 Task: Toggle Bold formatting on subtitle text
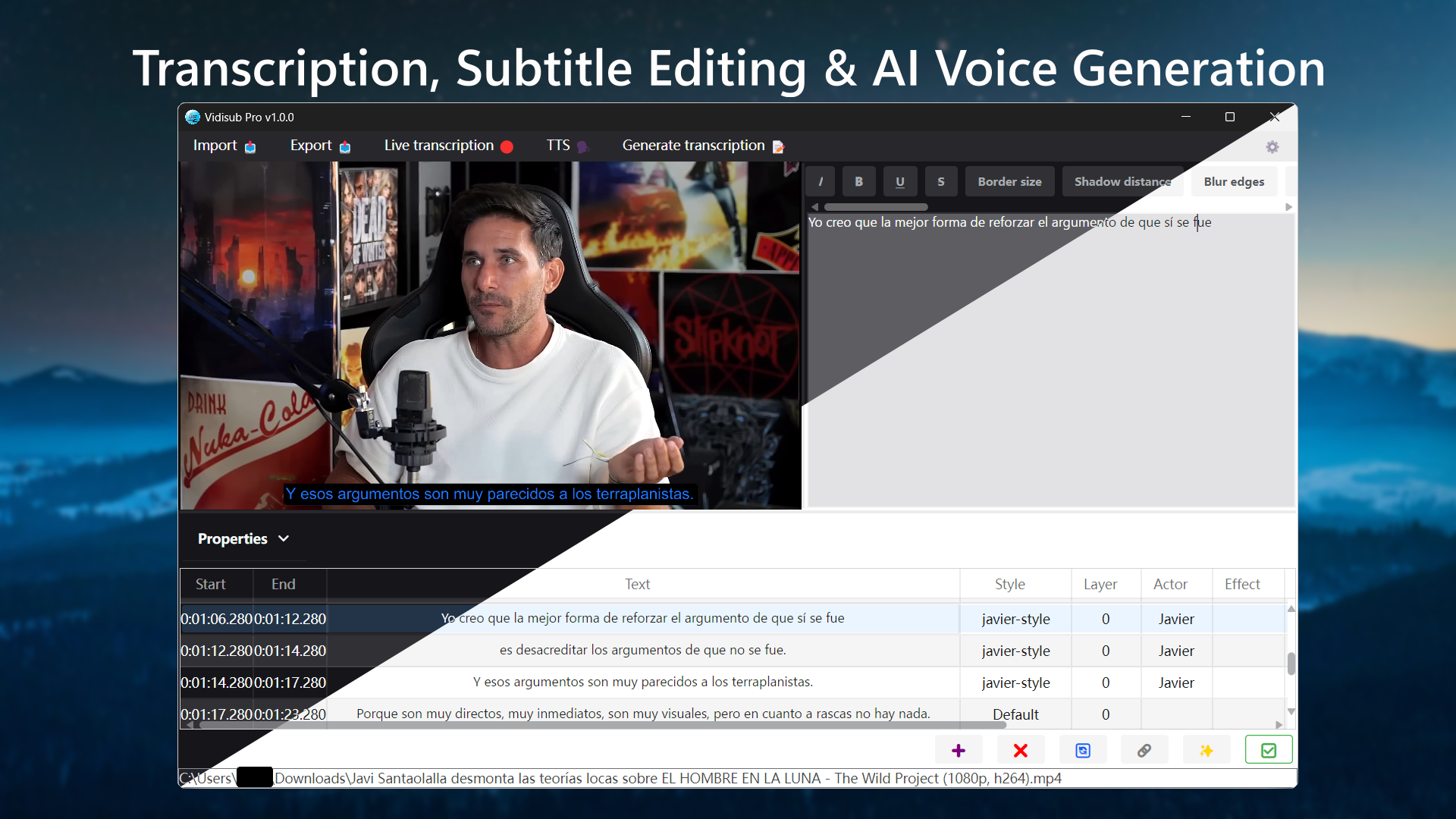[x=858, y=181]
